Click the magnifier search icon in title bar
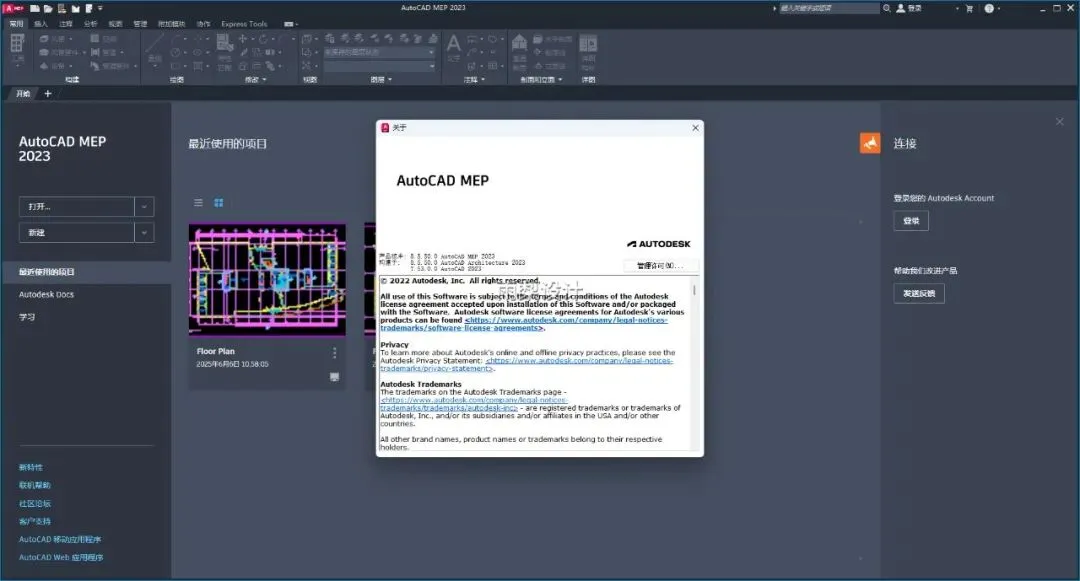This screenshot has height=581, width=1080. [x=886, y=8]
